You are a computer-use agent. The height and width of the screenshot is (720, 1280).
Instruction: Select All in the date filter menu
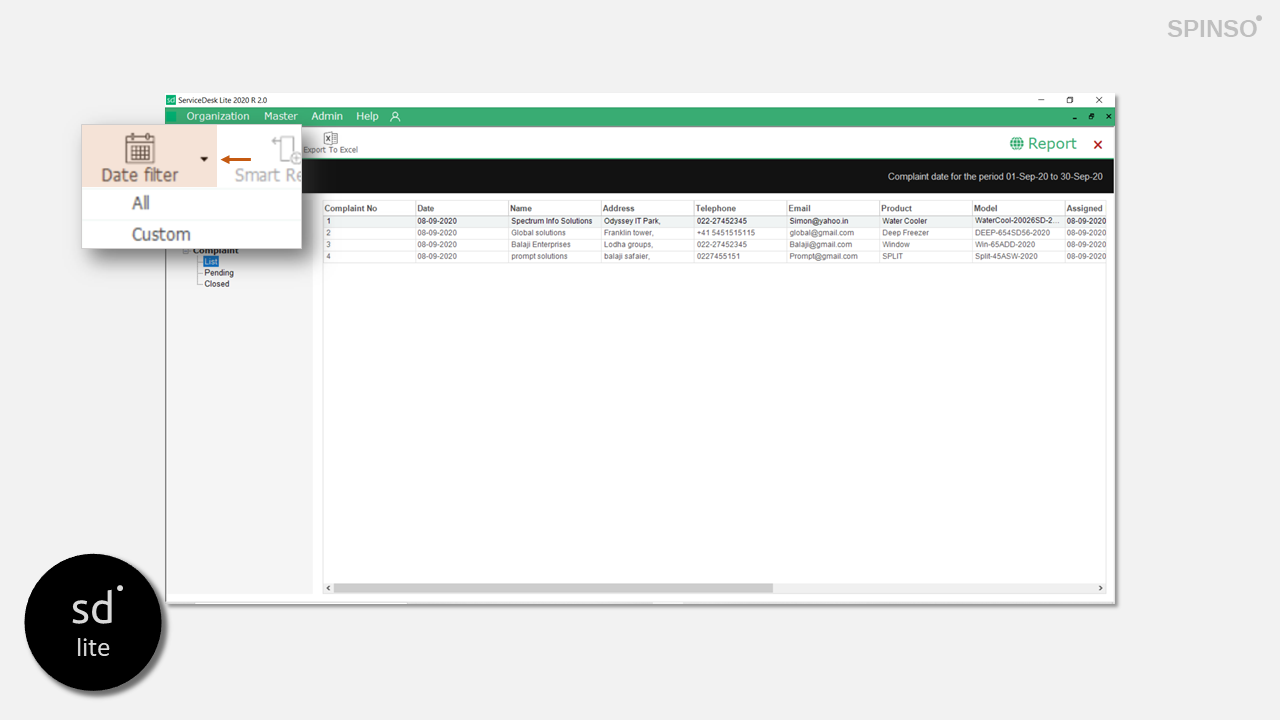point(141,203)
